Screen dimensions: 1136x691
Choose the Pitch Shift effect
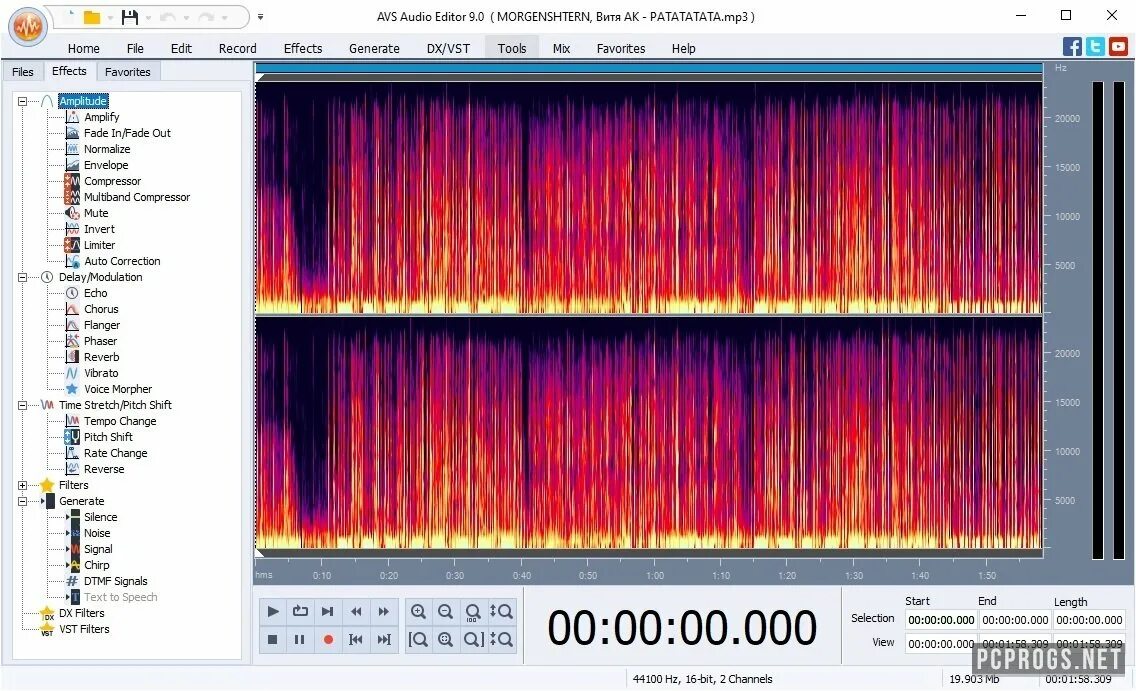click(108, 437)
